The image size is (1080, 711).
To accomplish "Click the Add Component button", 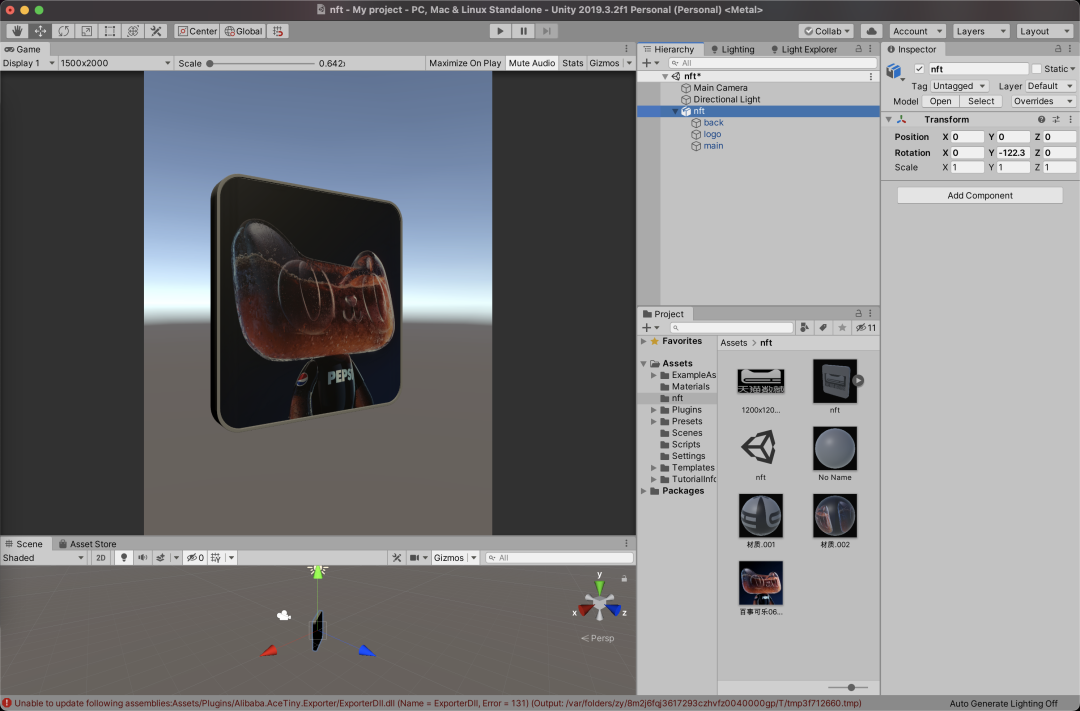I will click(x=979, y=196).
